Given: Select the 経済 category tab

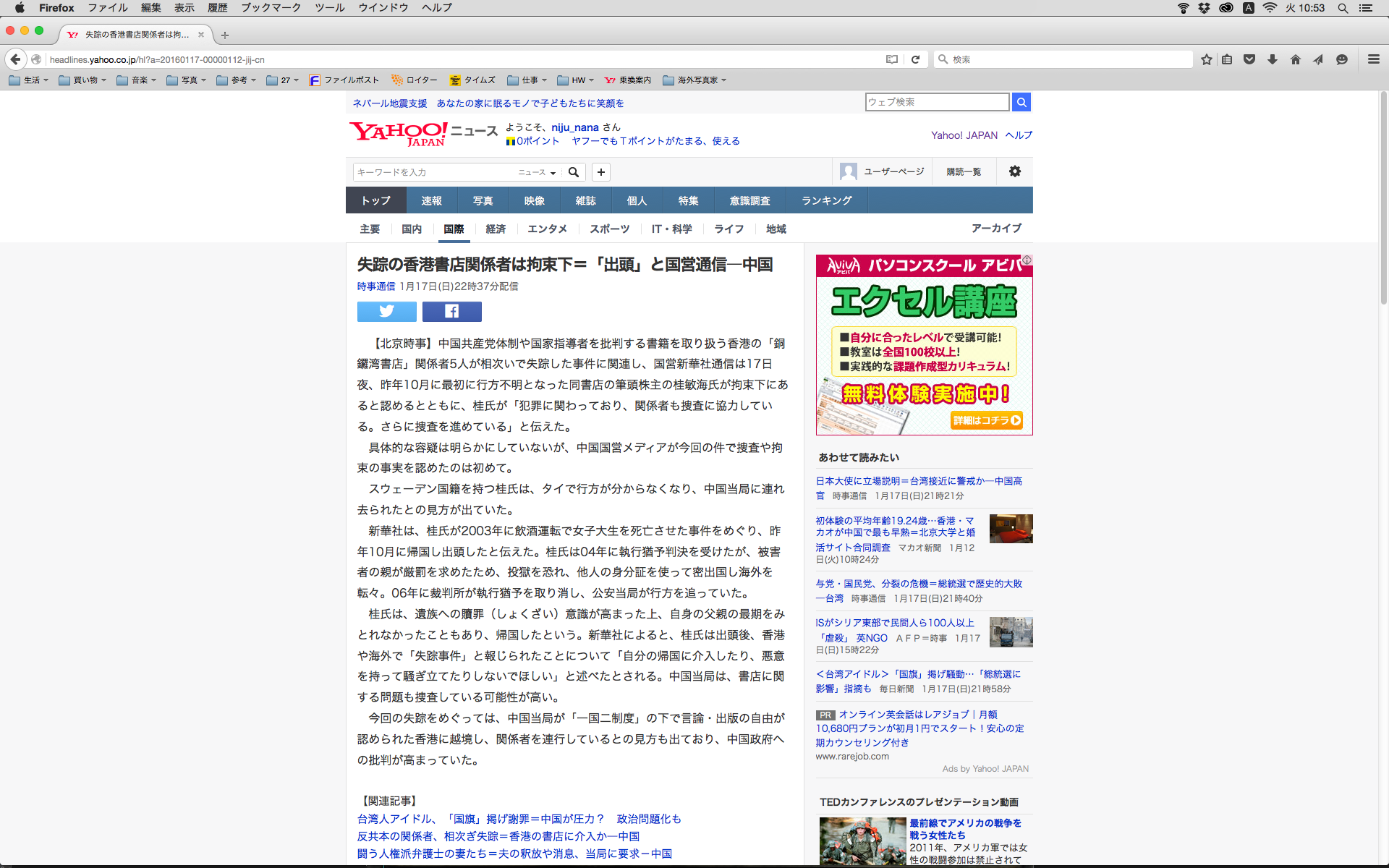Looking at the screenshot, I should click(496, 229).
